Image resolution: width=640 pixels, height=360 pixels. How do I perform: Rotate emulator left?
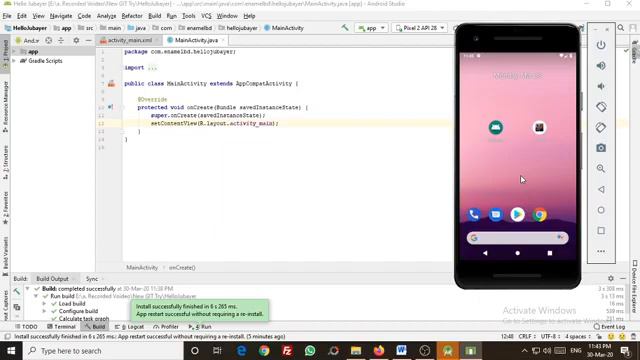pyautogui.click(x=601, y=107)
